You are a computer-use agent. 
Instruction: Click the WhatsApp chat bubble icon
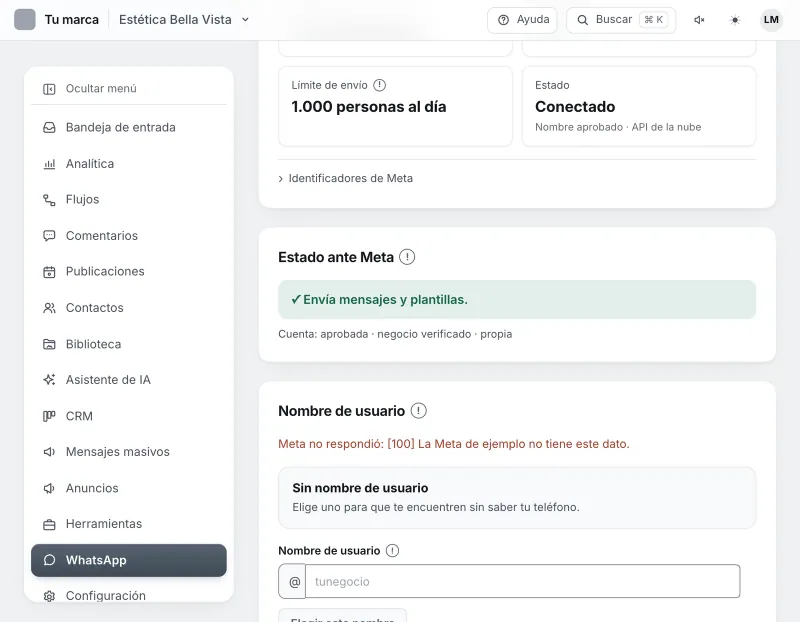[49, 560]
